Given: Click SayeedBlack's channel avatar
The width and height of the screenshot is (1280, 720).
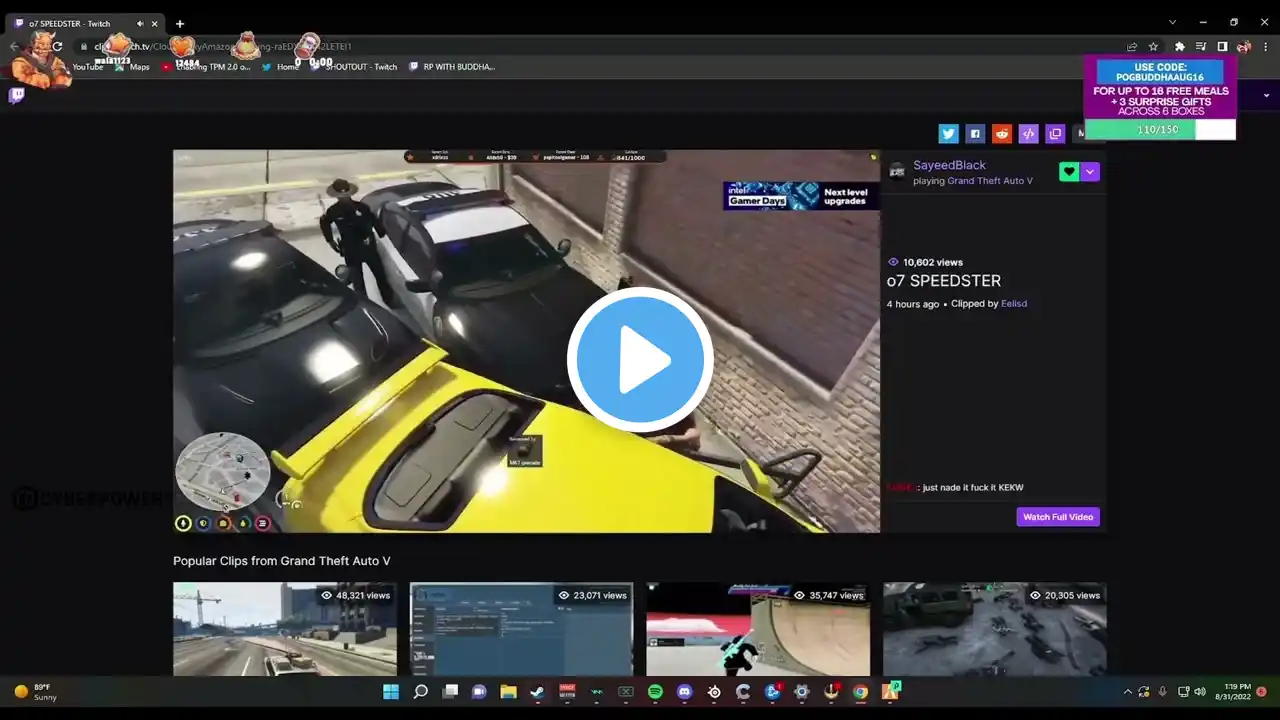Looking at the screenshot, I should 897,171.
